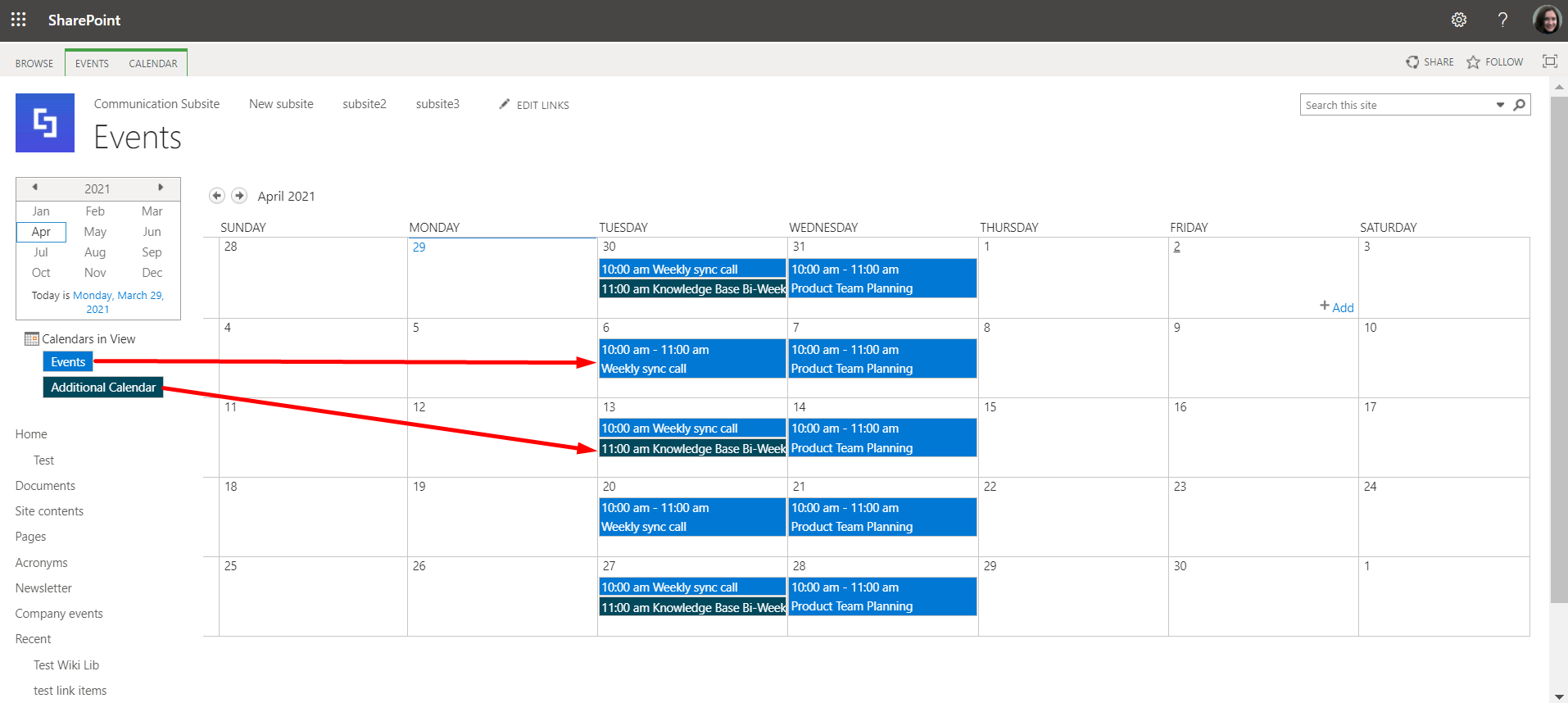Select Aug in the month picker
The width and height of the screenshot is (1568, 703).
pos(95,252)
